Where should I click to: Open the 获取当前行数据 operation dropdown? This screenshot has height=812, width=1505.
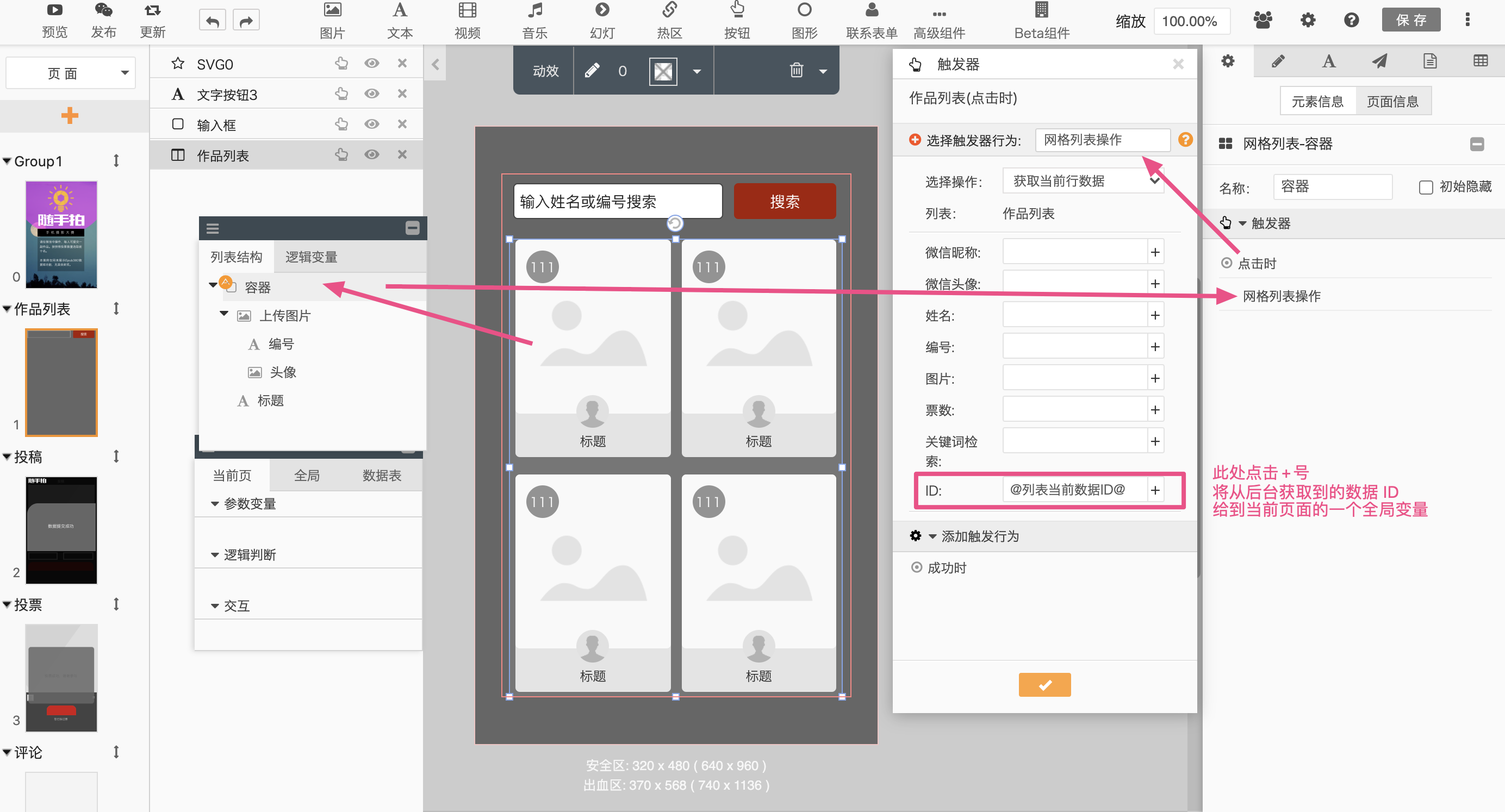click(x=1082, y=181)
